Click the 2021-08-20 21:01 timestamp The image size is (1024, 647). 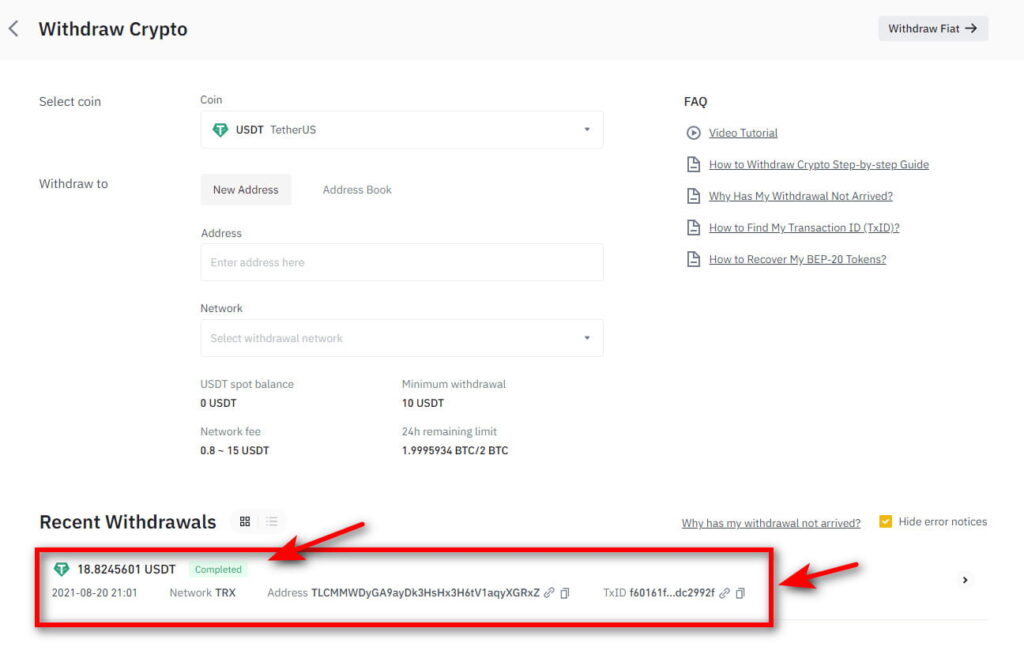(95, 593)
